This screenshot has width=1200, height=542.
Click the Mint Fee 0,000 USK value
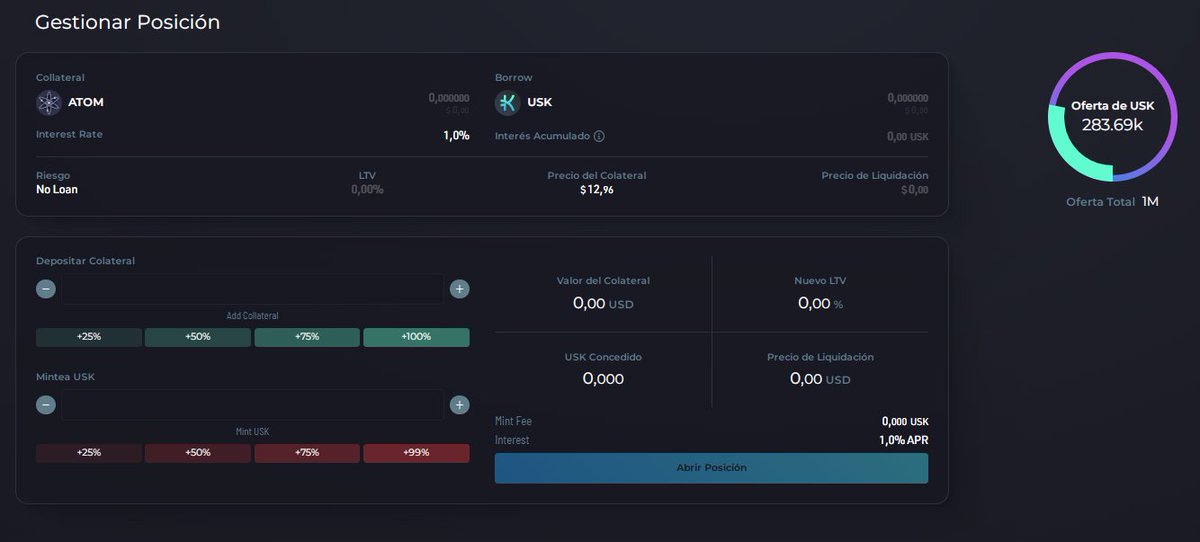(905, 422)
